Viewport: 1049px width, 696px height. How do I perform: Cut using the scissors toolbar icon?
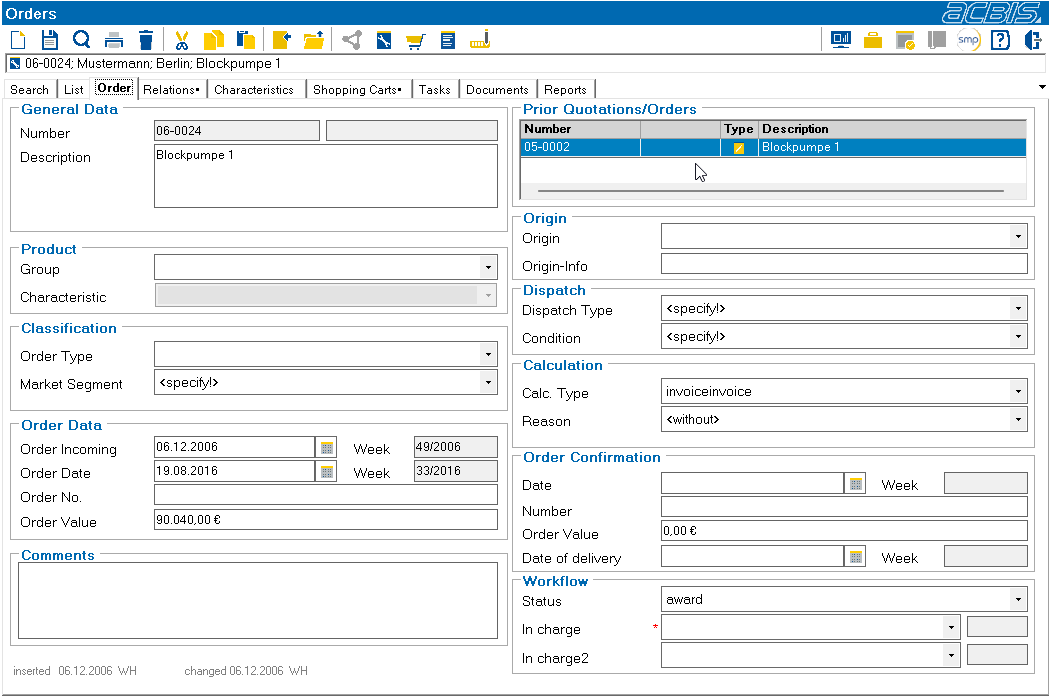(181, 40)
